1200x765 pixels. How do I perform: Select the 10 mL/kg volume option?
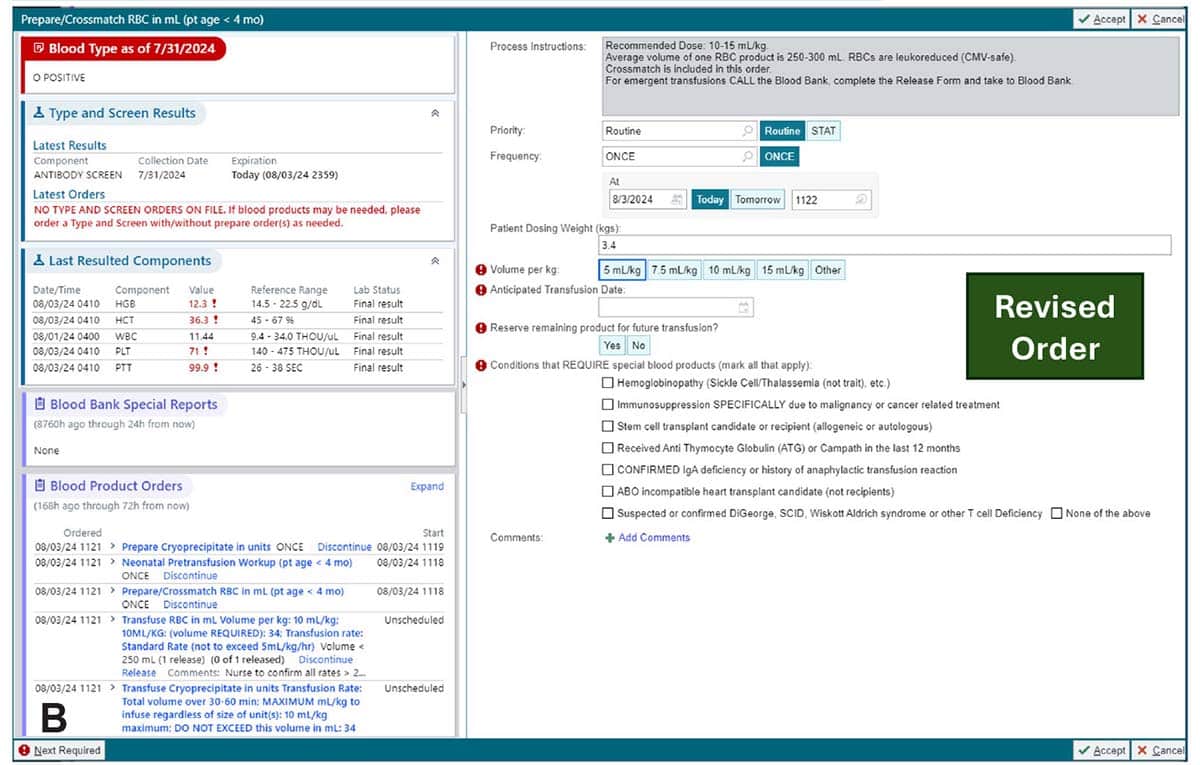click(729, 270)
